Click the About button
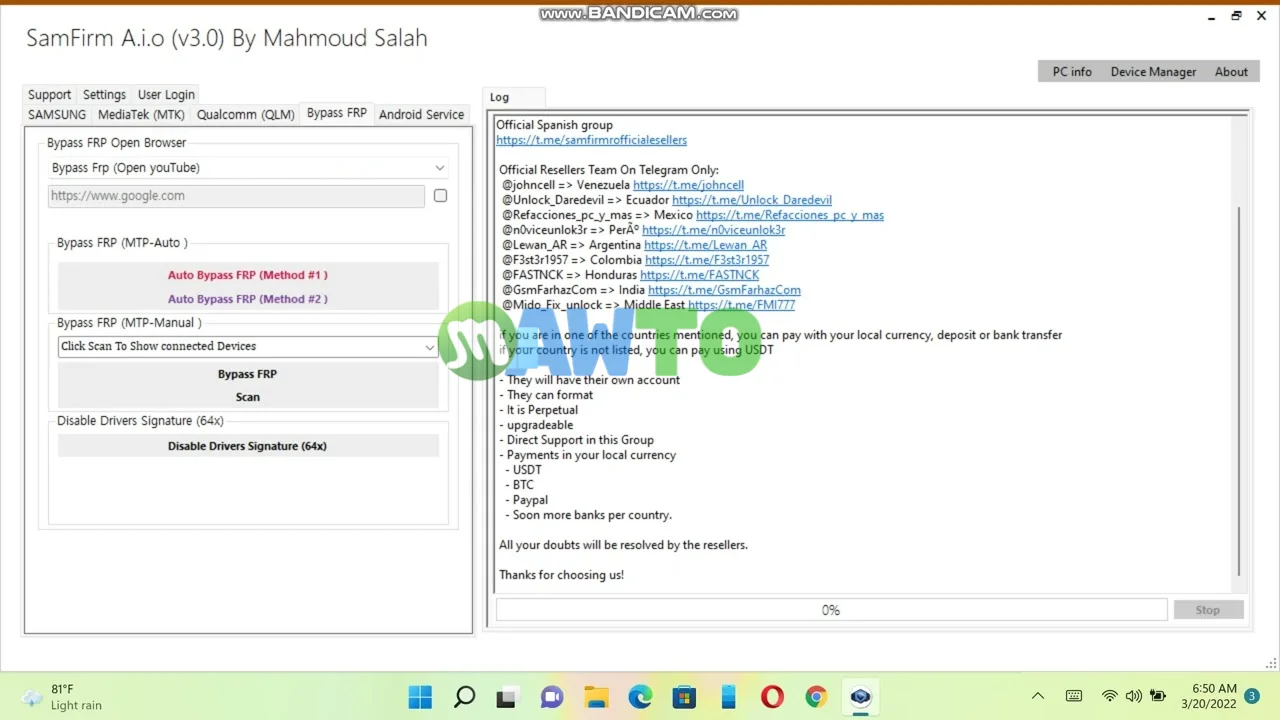The image size is (1280, 720). tap(1231, 72)
